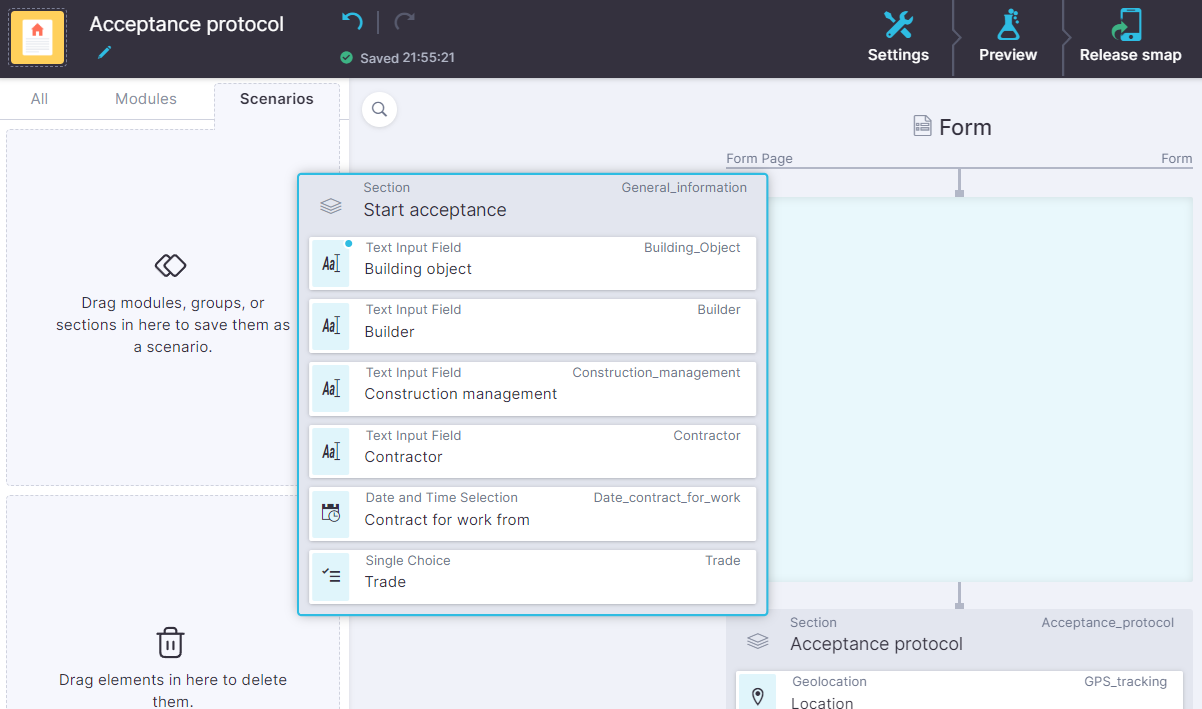Click the Single Choice icon next to Trade
The width and height of the screenshot is (1202, 709).
pyautogui.click(x=330, y=576)
